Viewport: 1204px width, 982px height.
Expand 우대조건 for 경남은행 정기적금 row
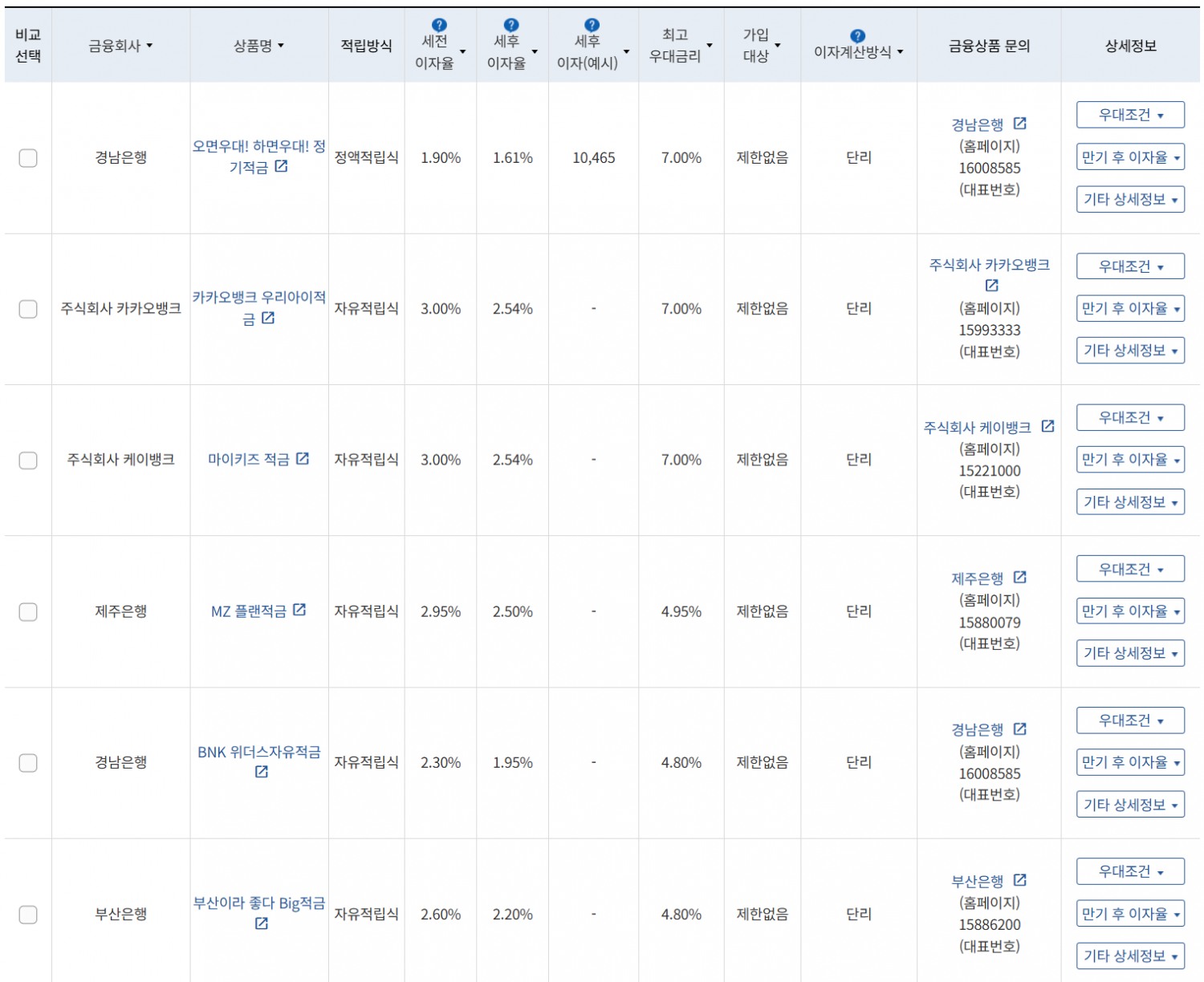tap(1130, 115)
